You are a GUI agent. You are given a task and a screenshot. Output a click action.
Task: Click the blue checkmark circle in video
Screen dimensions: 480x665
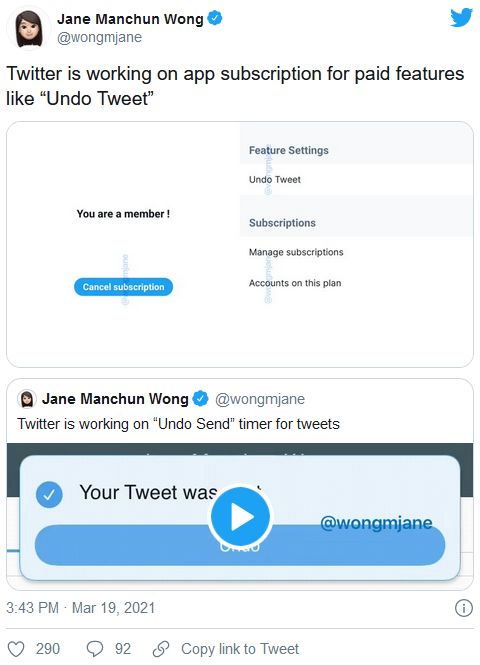click(x=49, y=494)
